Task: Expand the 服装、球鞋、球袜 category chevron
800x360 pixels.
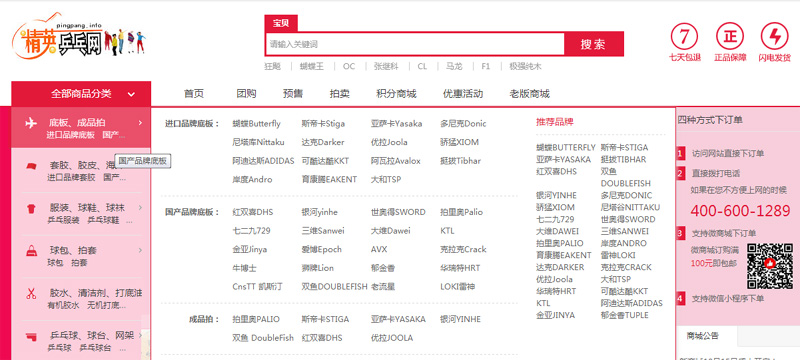Action: [x=140, y=208]
